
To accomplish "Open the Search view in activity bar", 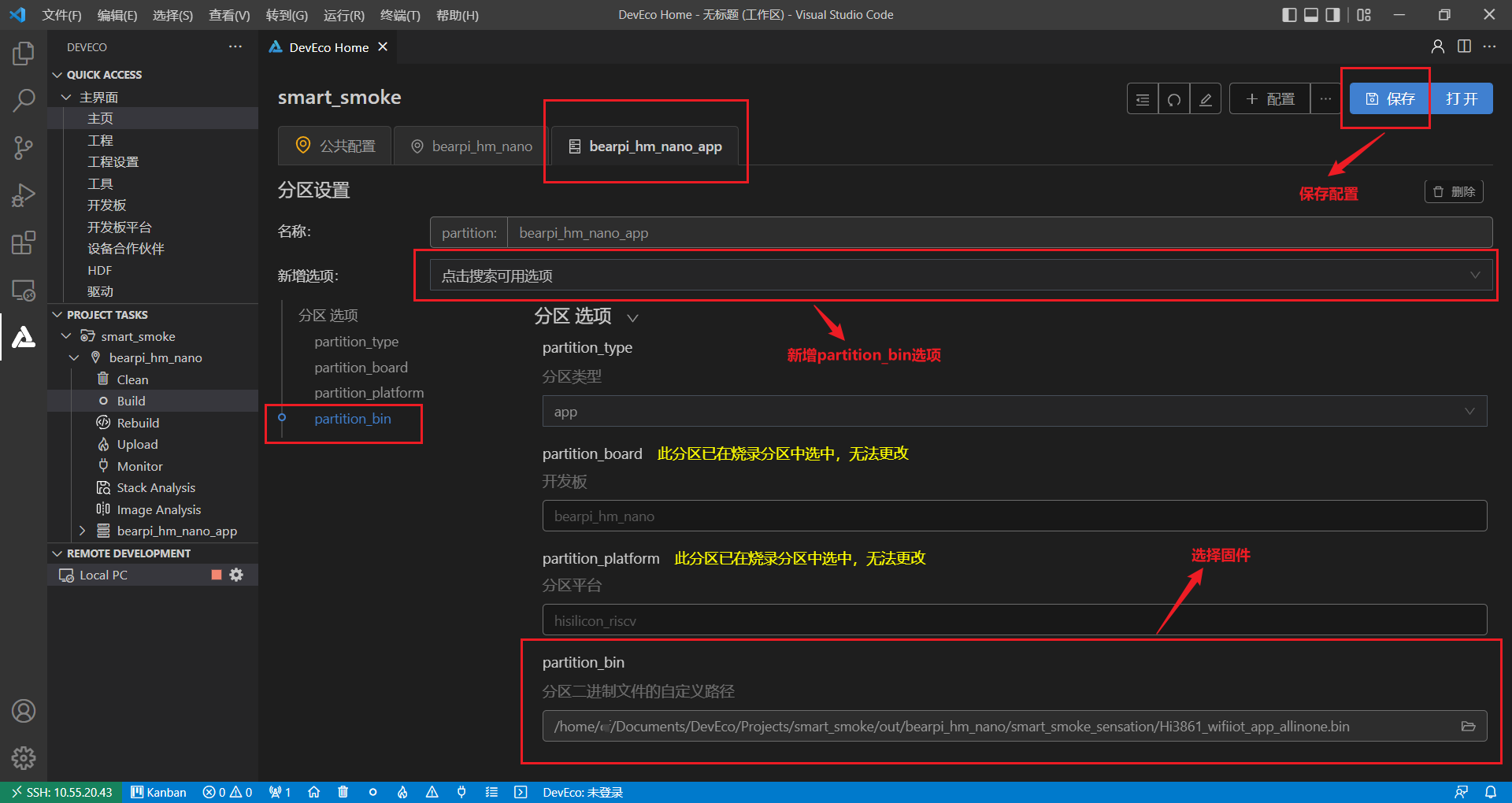I will pyautogui.click(x=24, y=100).
